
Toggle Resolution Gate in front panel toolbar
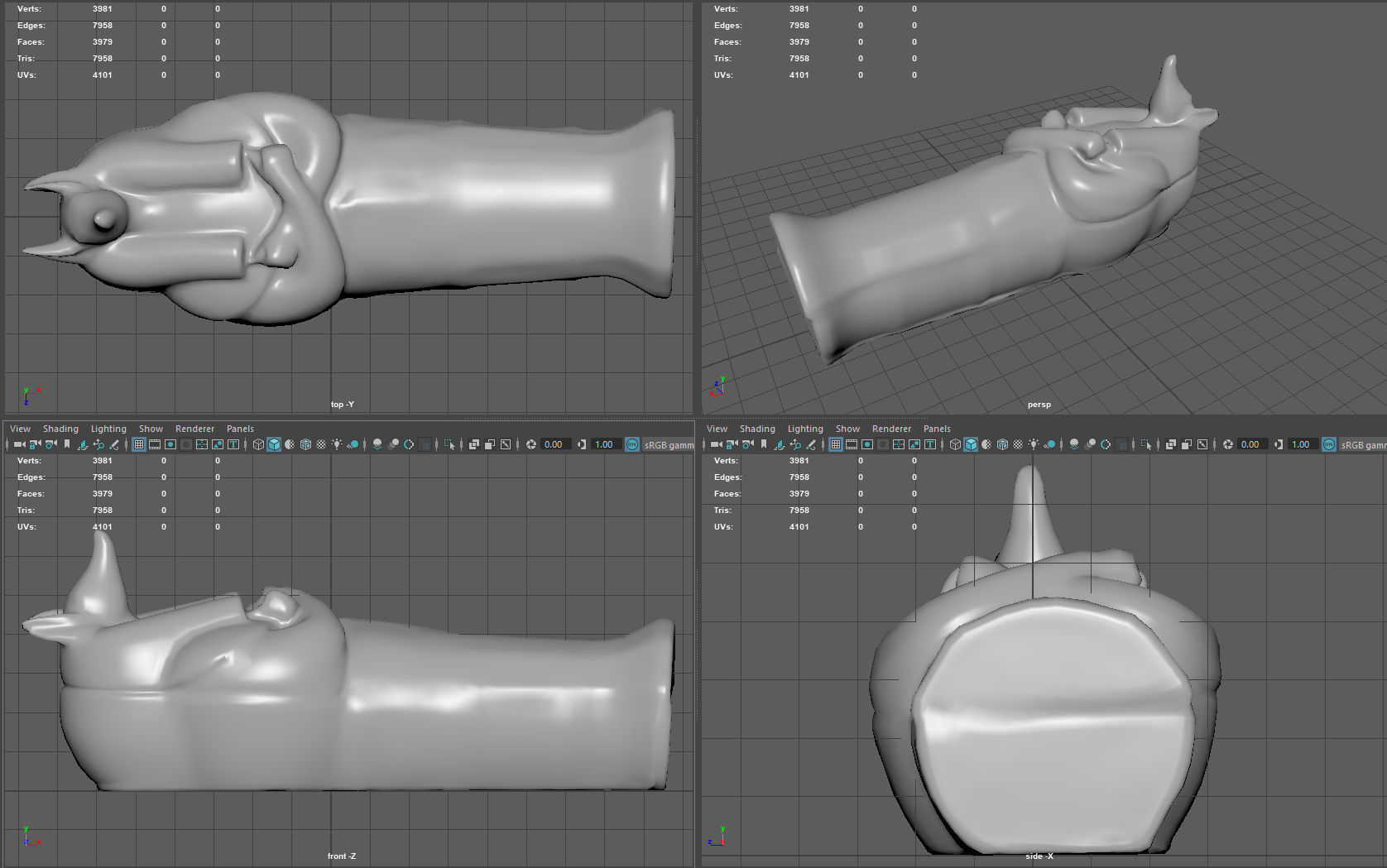click(x=170, y=444)
